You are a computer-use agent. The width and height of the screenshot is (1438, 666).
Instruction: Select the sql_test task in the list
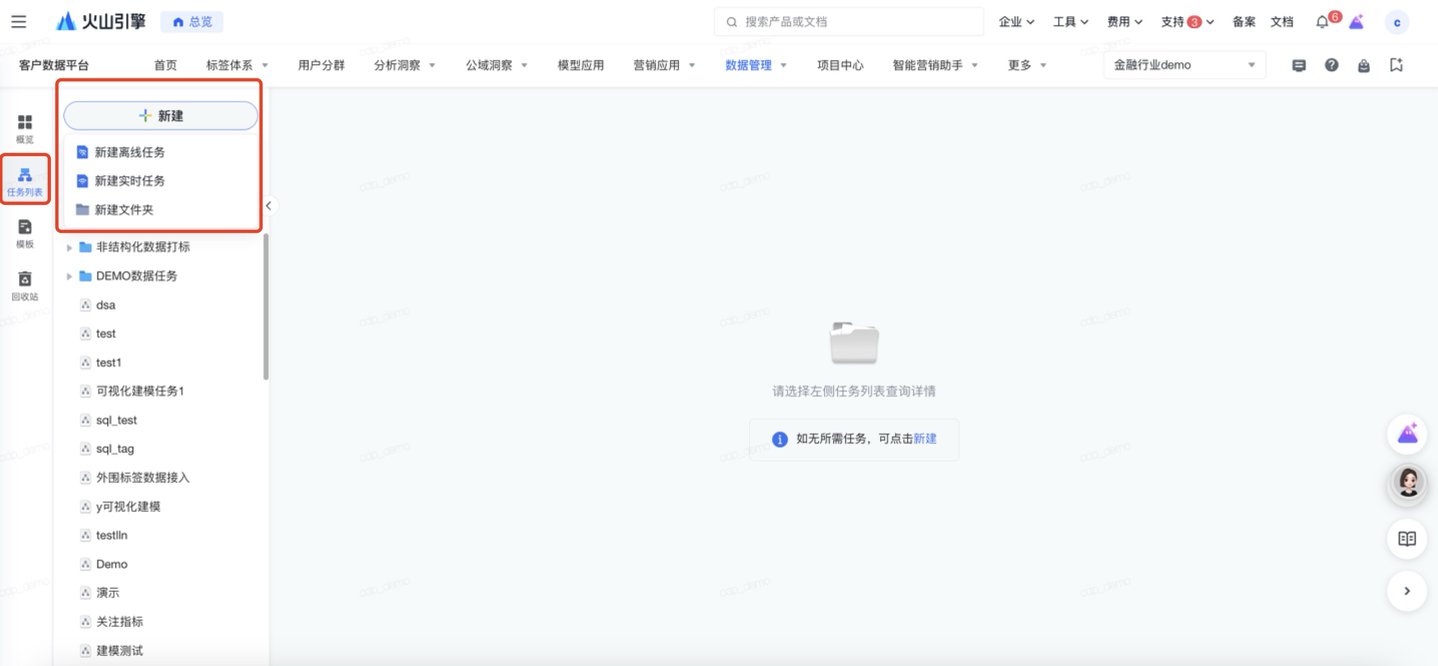point(116,420)
